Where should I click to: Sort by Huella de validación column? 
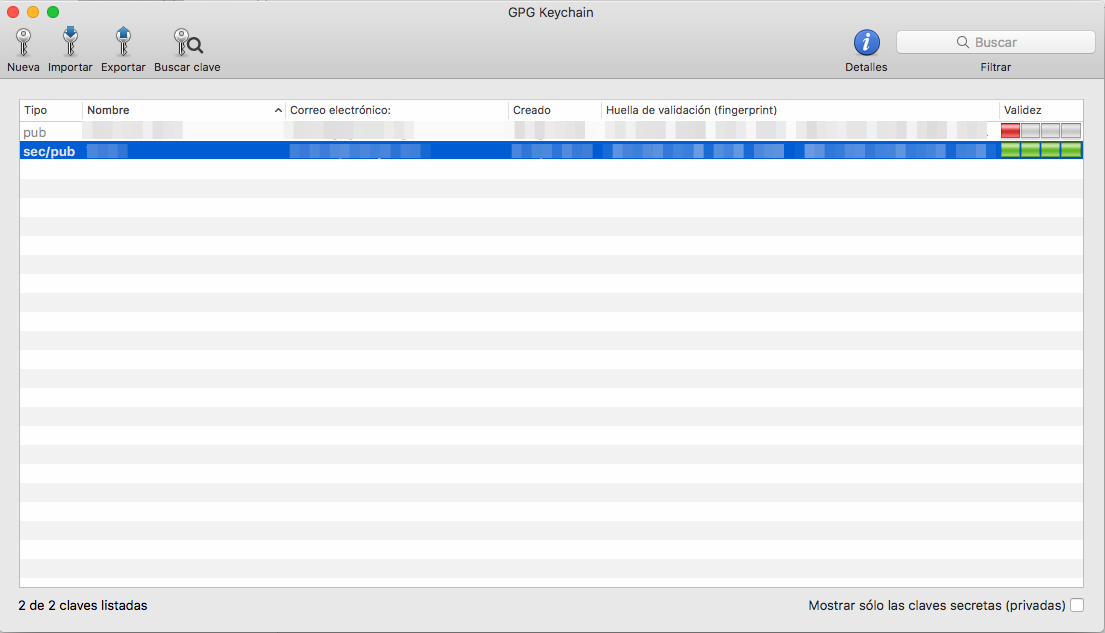point(800,110)
